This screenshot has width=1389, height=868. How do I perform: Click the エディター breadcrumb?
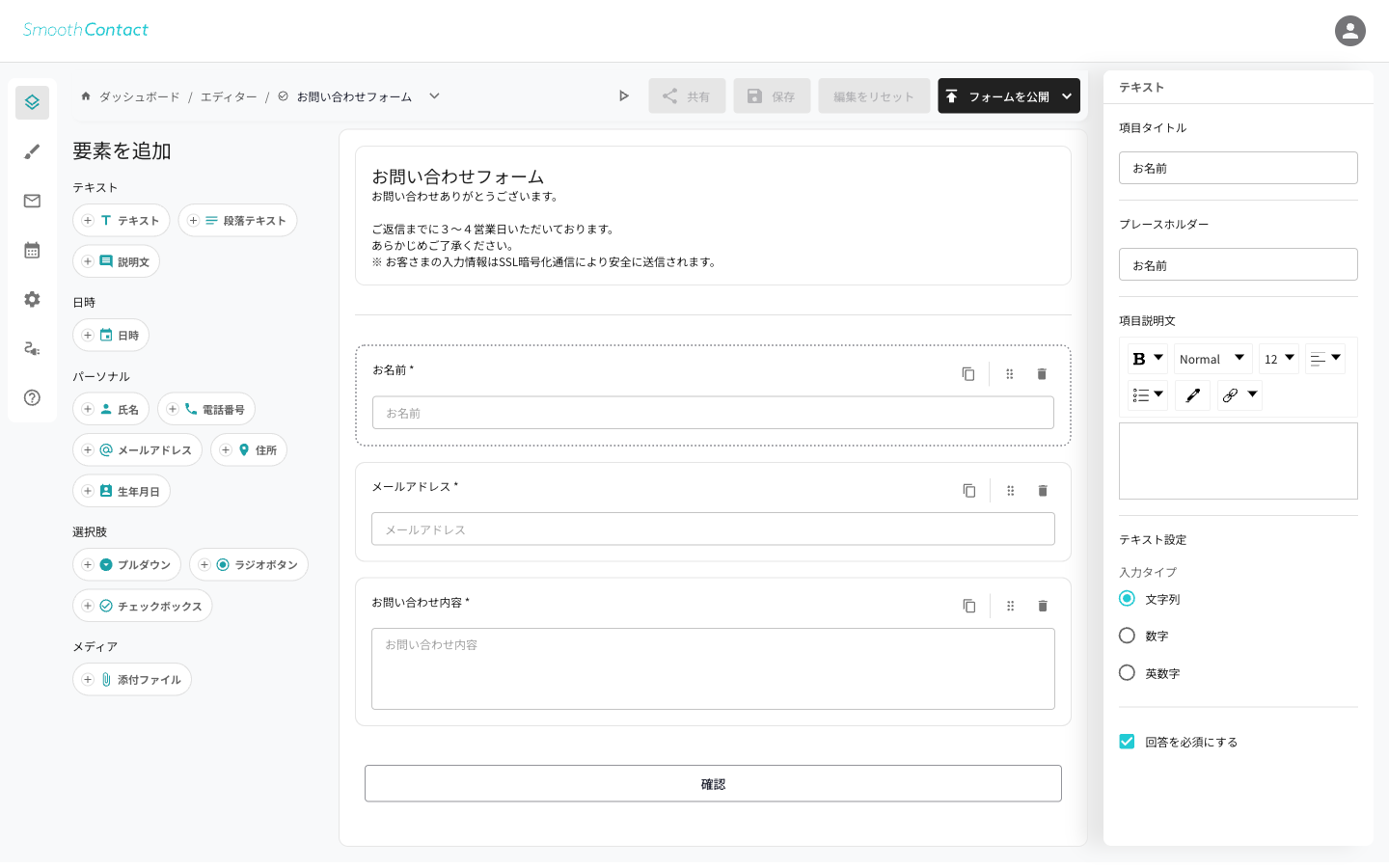(229, 97)
